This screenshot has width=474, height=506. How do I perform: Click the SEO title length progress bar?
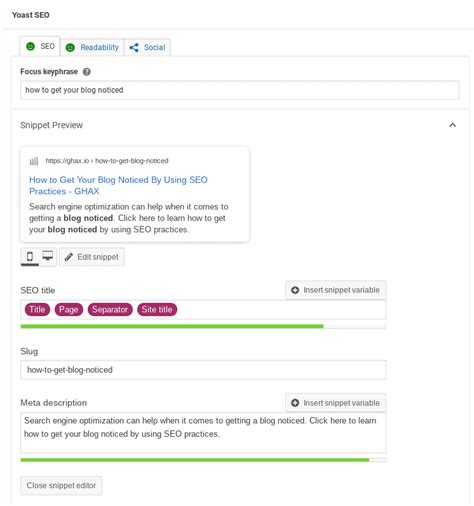(x=203, y=326)
